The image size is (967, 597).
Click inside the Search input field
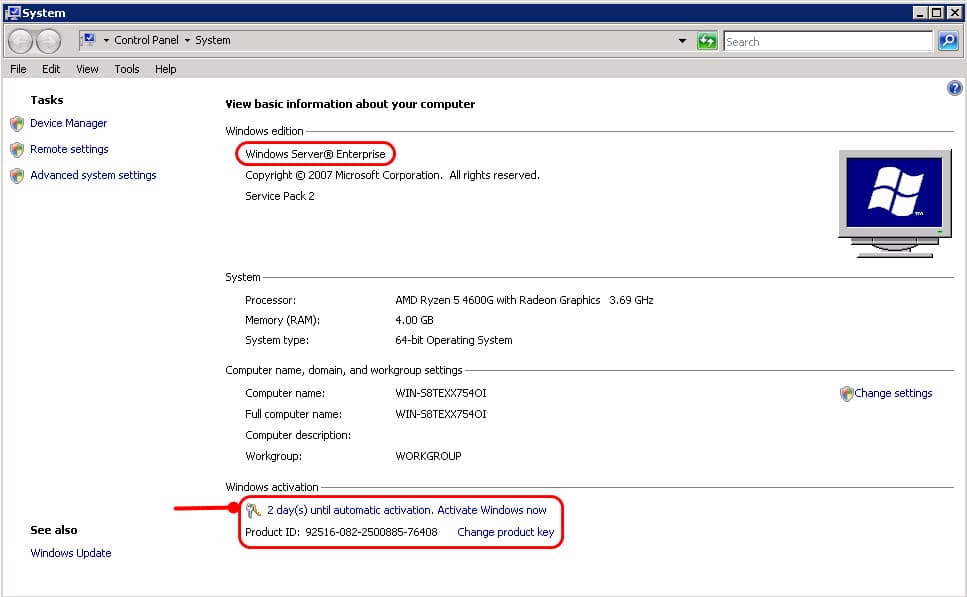coord(828,41)
